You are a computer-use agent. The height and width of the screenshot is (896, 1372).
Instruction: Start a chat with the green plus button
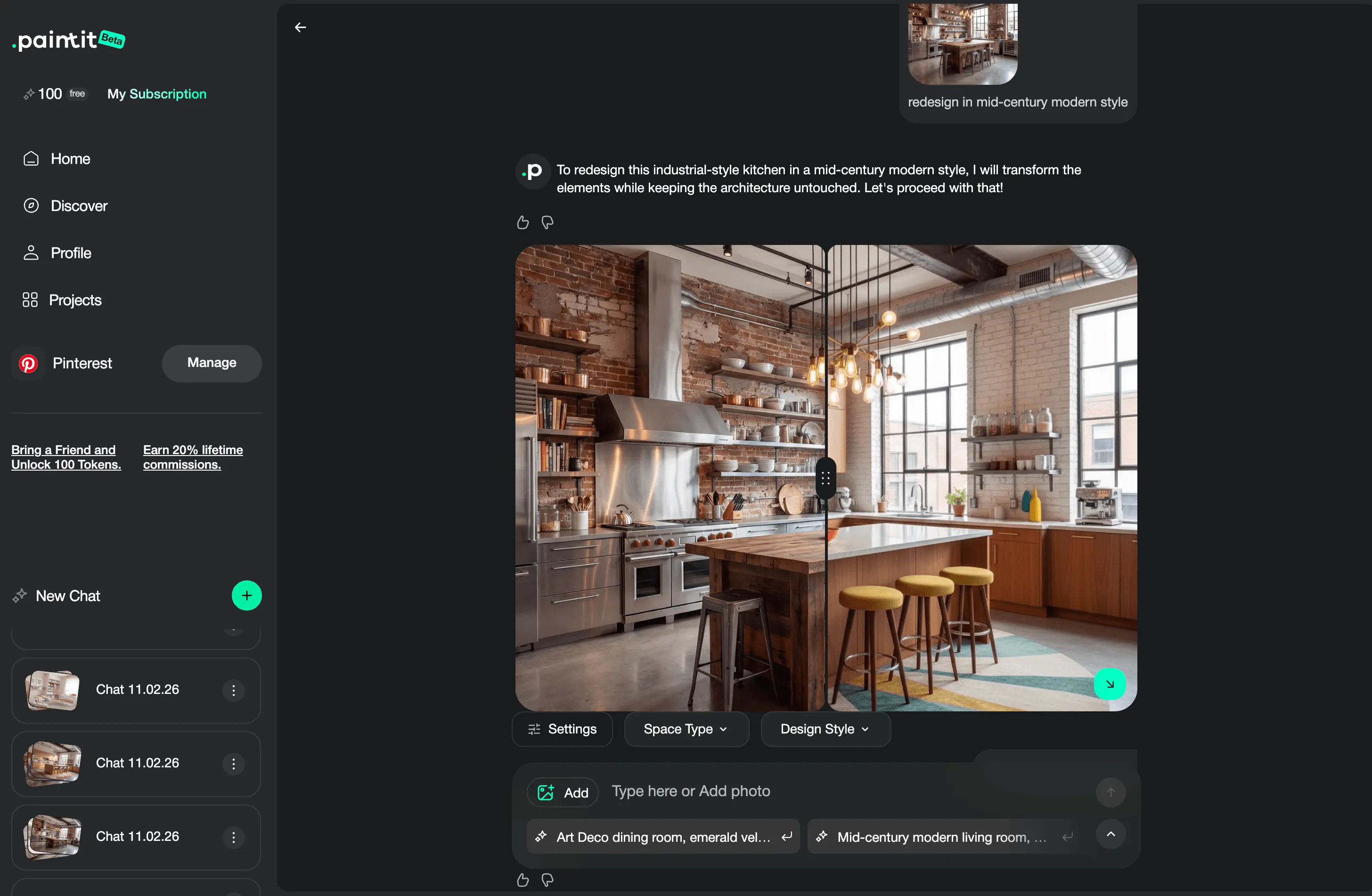247,595
